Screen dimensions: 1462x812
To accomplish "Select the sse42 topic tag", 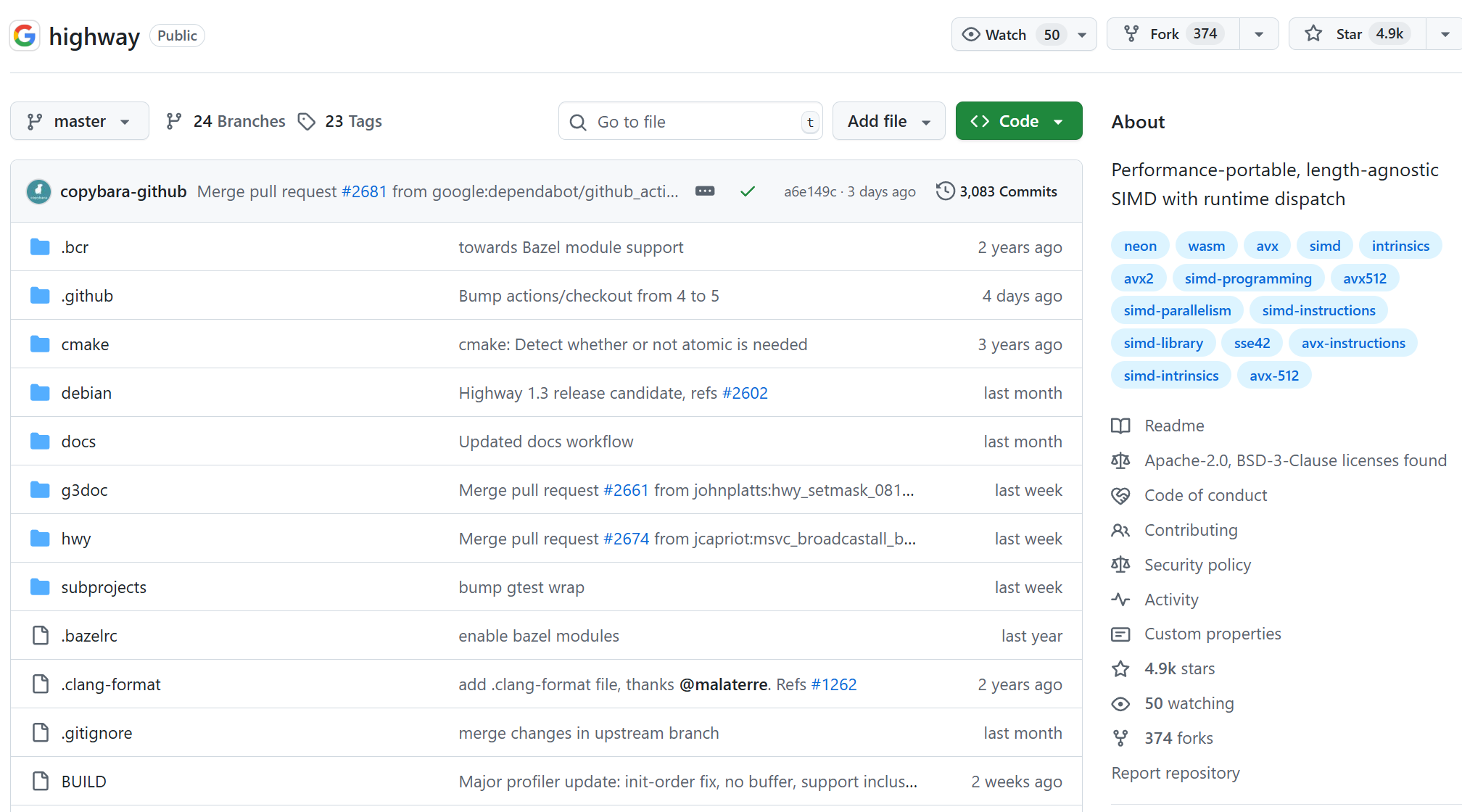I will 1252,343.
